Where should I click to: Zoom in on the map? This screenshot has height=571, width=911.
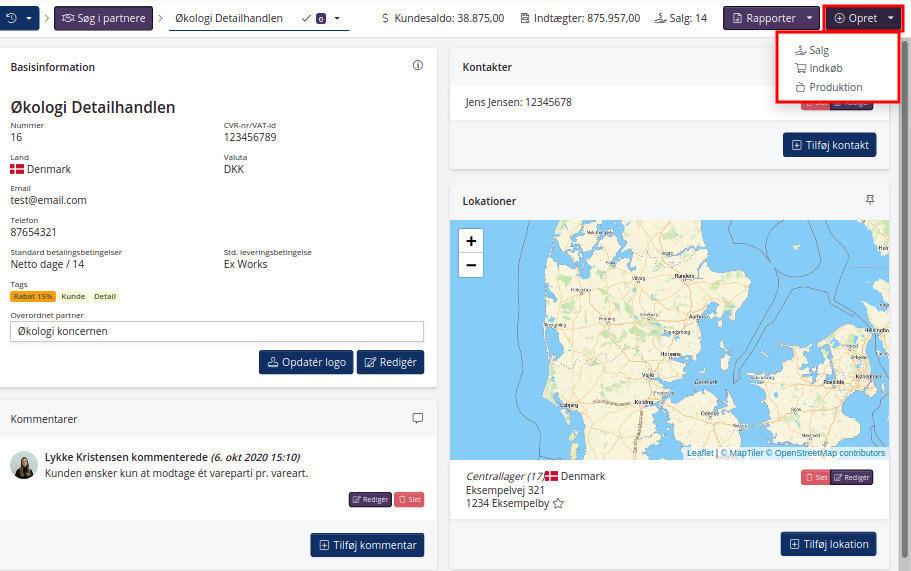pyautogui.click(x=471, y=240)
